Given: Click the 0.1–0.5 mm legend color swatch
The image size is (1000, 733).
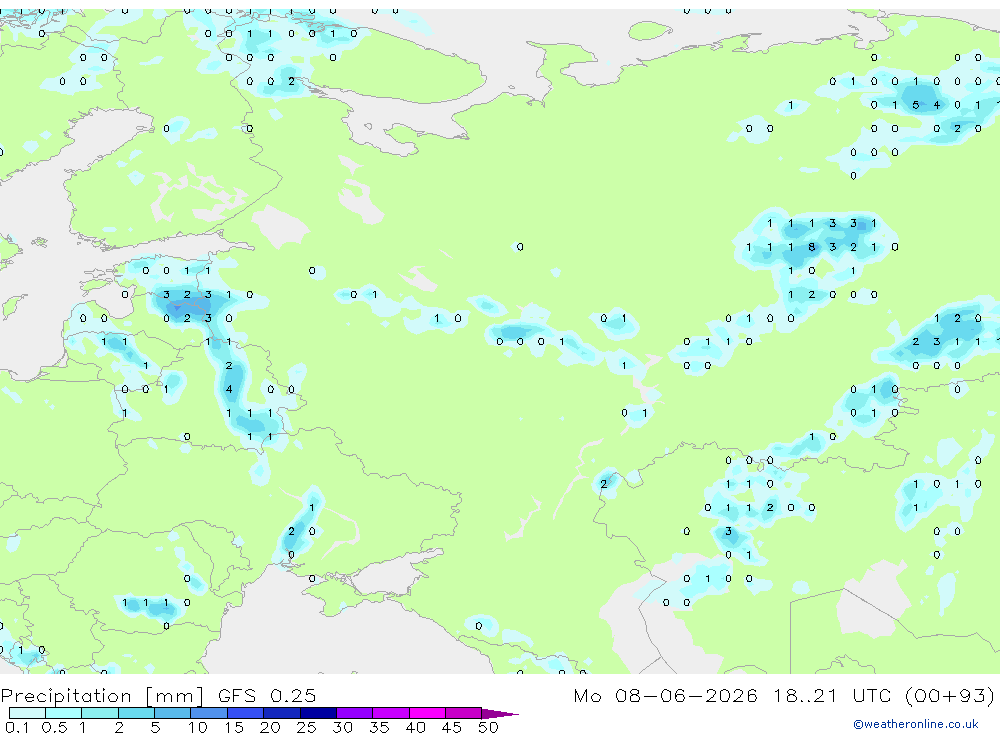Looking at the screenshot, I should coord(27,713).
